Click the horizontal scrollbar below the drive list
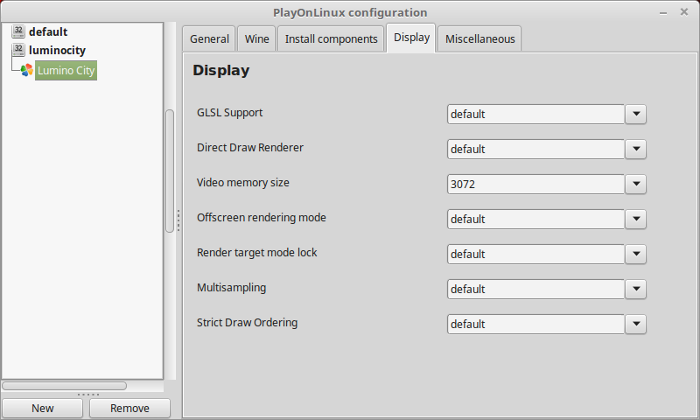700x420 pixels. click(64, 385)
